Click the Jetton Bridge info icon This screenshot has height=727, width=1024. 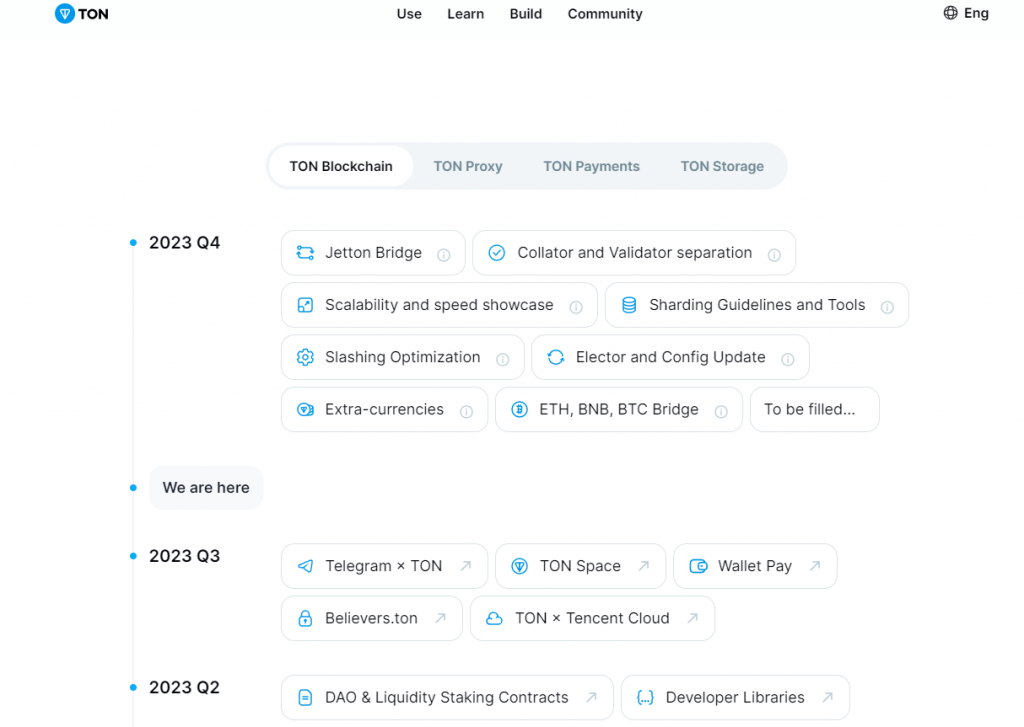443,255
